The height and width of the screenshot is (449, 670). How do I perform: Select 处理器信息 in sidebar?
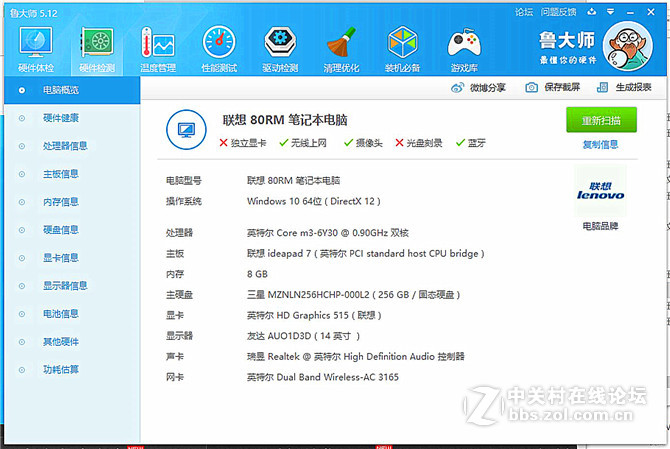click(x=72, y=146)
